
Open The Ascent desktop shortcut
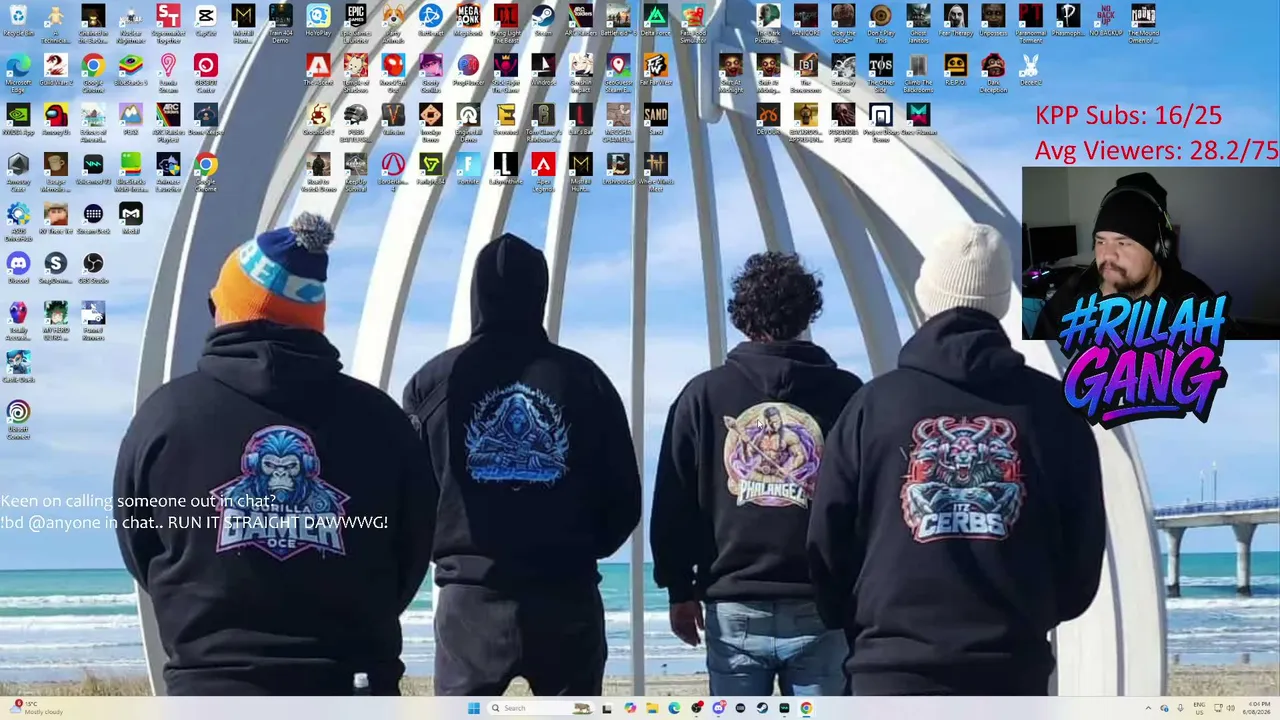coord(318,70)
